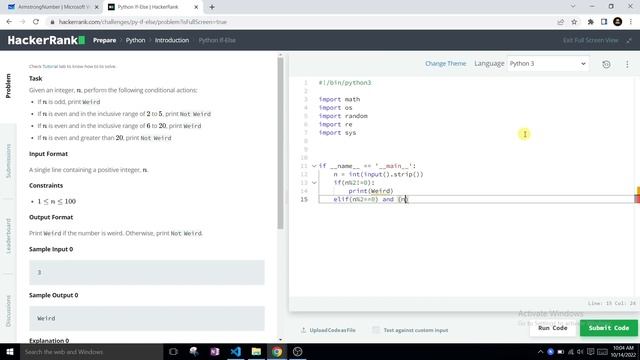Go to Prepare in breadcrumb
The height and width of the screenshot is (360, 640).
click(x=104, y=40)
